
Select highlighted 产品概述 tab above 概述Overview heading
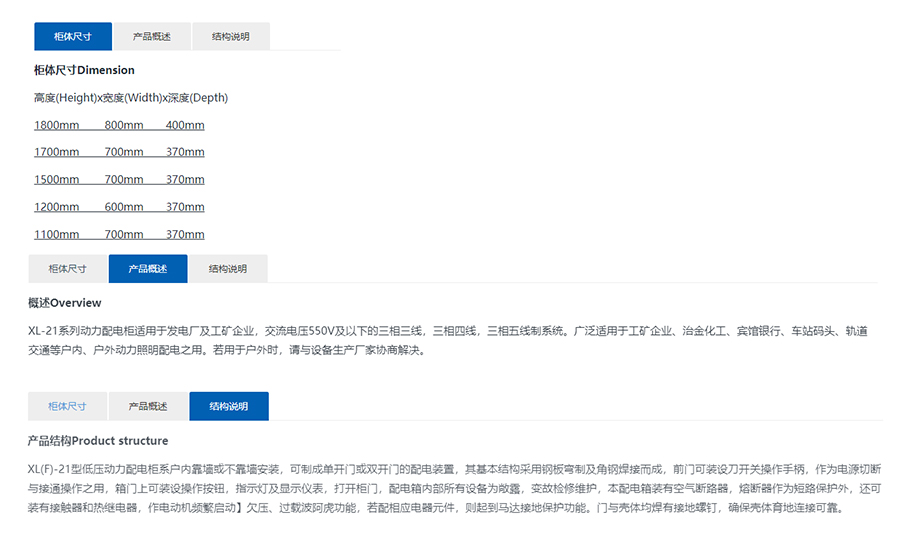point(147,269)
